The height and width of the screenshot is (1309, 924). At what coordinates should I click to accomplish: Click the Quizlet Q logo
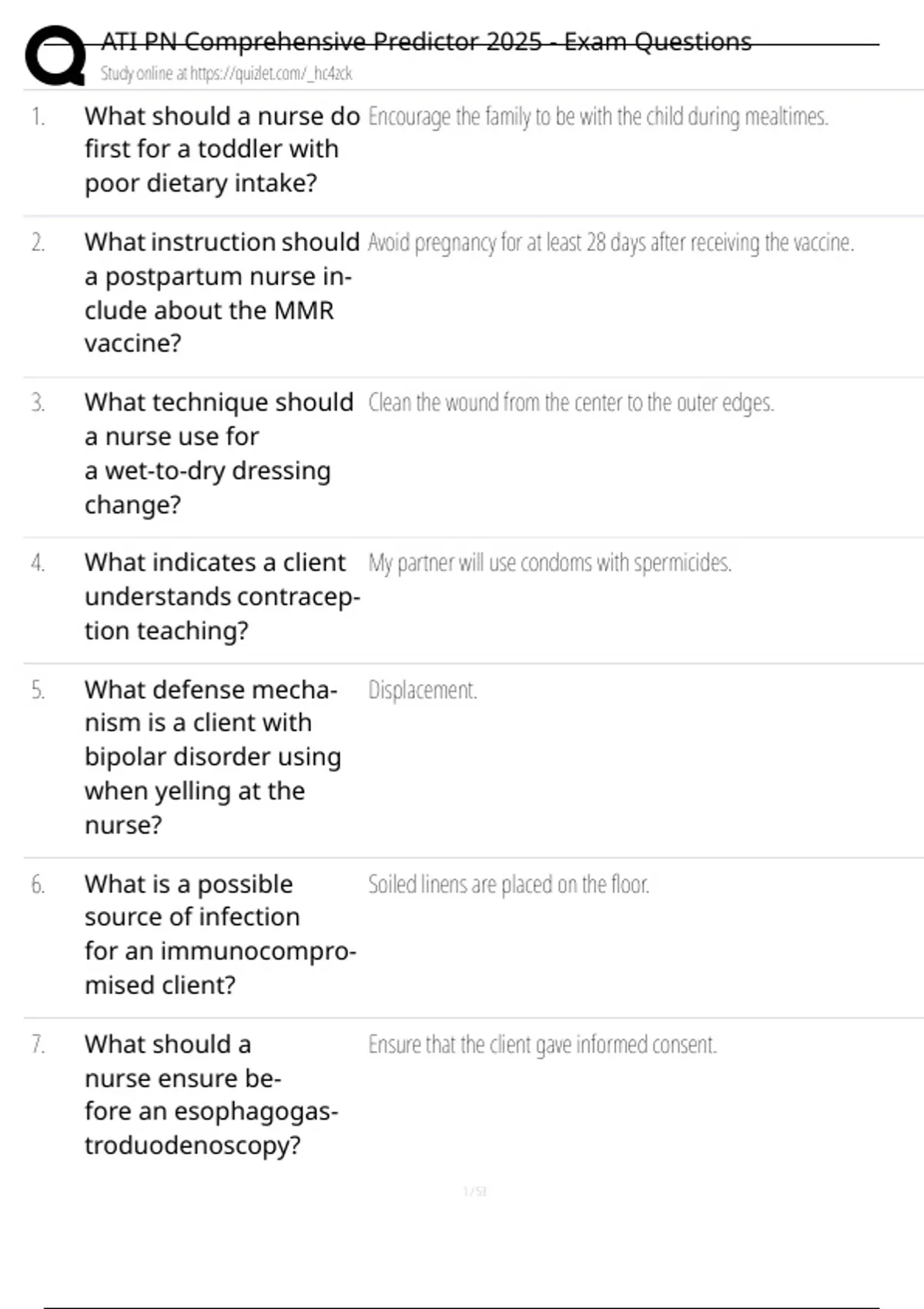coord(55,55)
